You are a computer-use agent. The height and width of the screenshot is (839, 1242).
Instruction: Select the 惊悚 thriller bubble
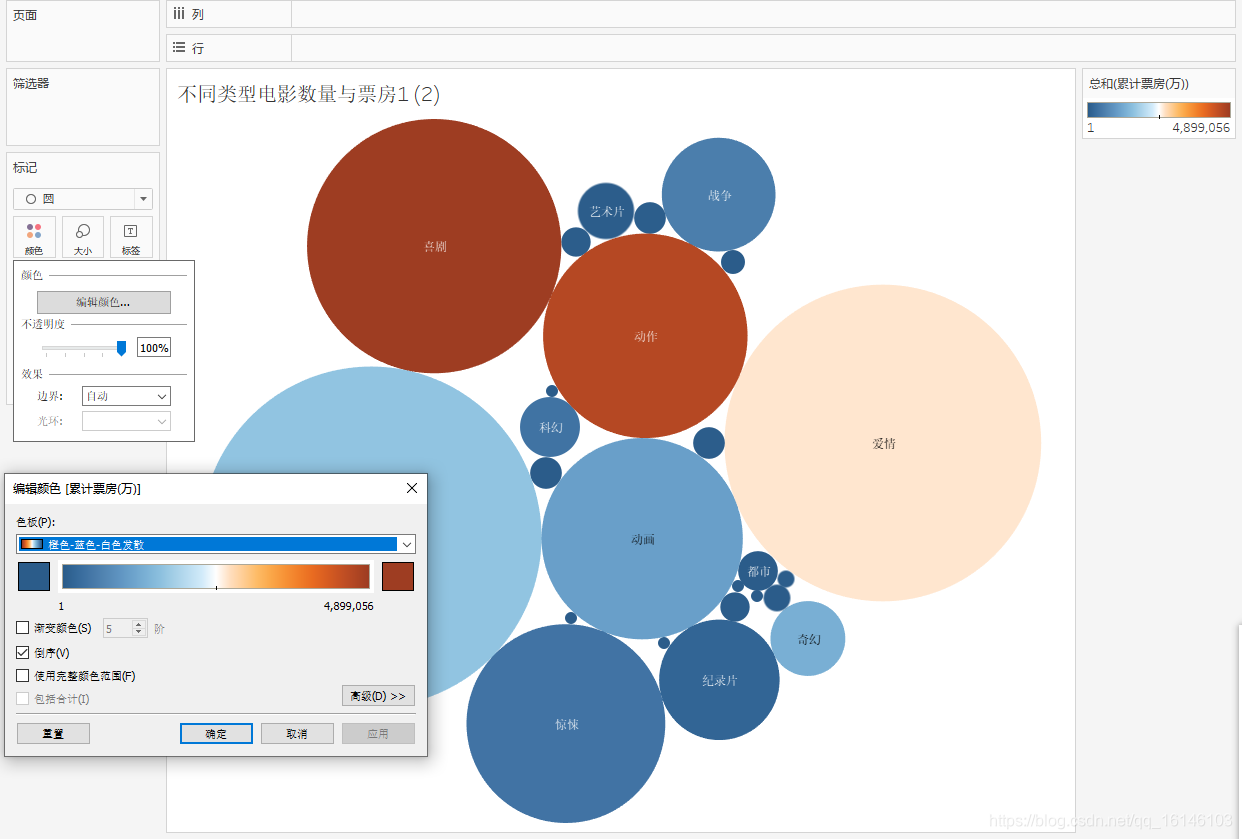tap(566, 724)
